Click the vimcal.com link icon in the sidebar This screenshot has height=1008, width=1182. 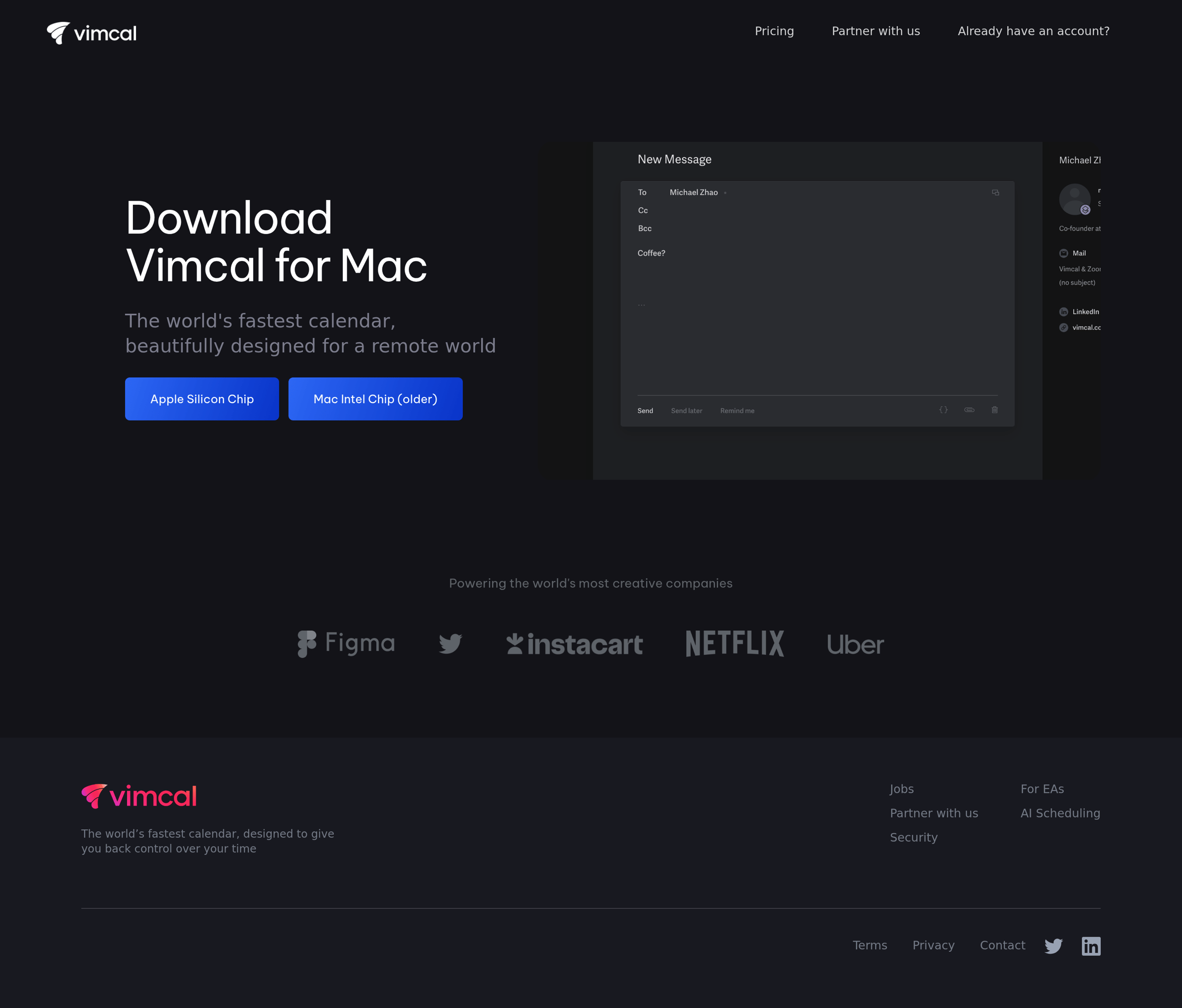pyautogui.click(x=1063, y=327)
